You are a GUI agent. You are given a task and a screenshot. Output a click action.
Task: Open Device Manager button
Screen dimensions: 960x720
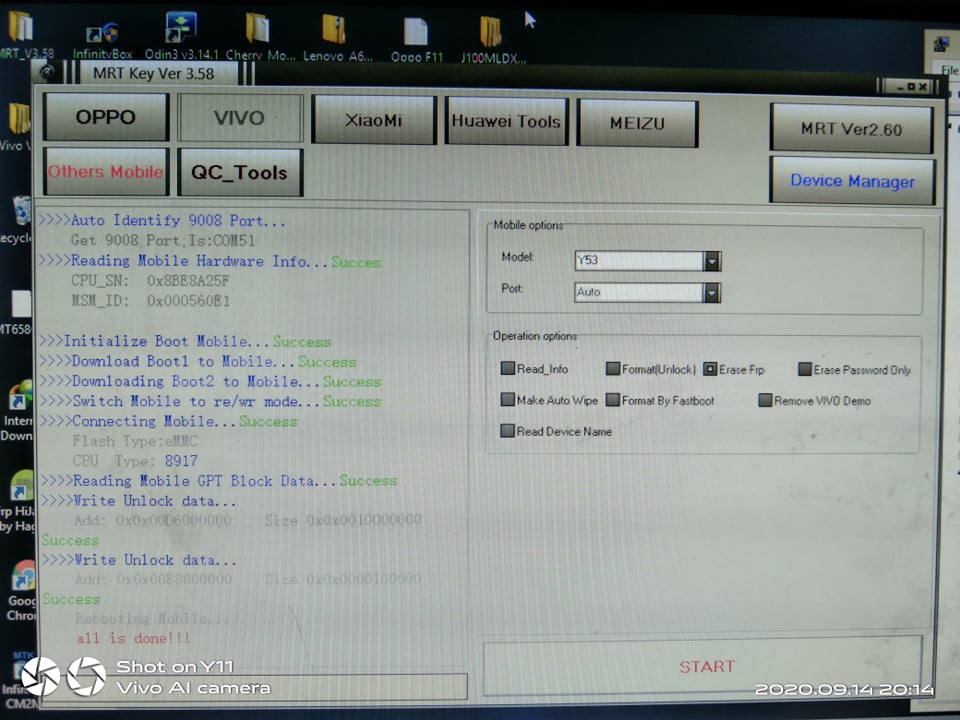852,181
